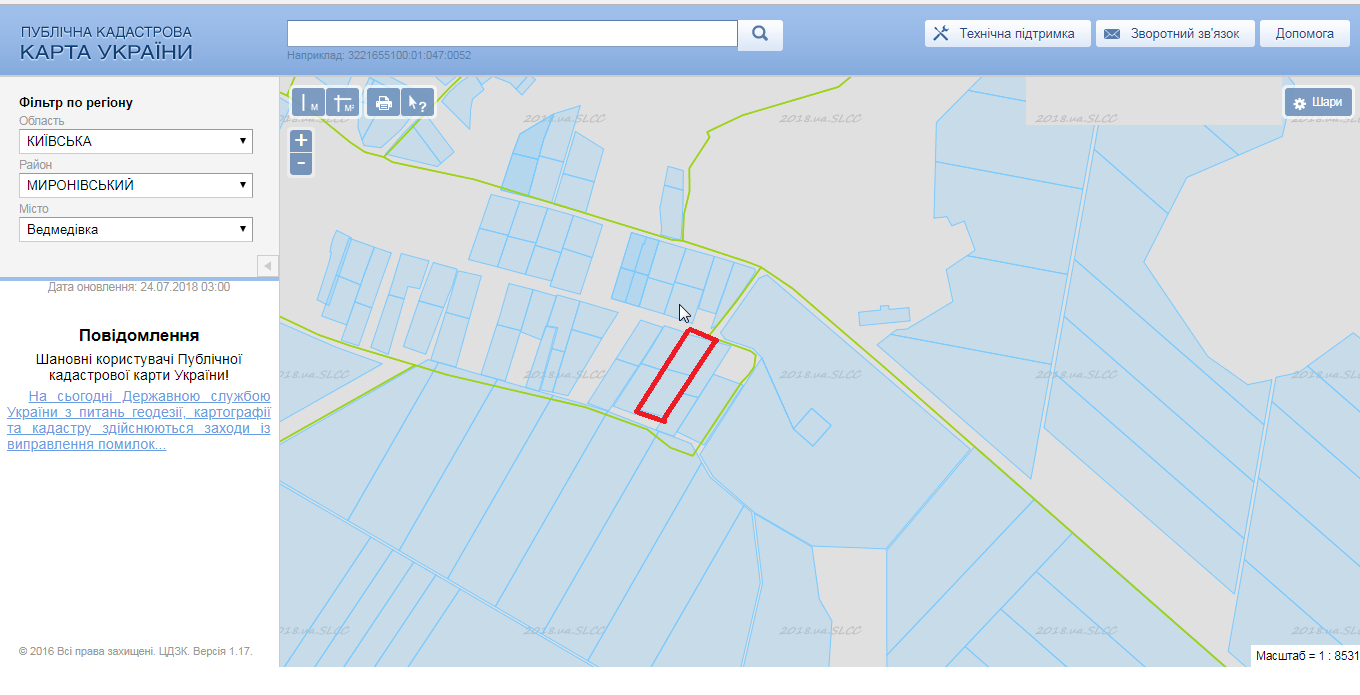Zoom in with the plus button
This screenshot has width=1360, height=695.
pyautogui.click(x=301, y=141)
